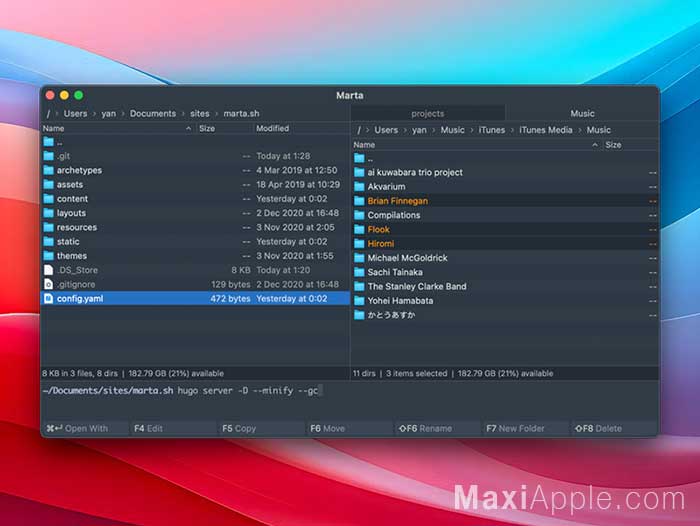Select the 'Akvarium' folder name
This screenshot has height=526, width=700.
tap(387, 187)
